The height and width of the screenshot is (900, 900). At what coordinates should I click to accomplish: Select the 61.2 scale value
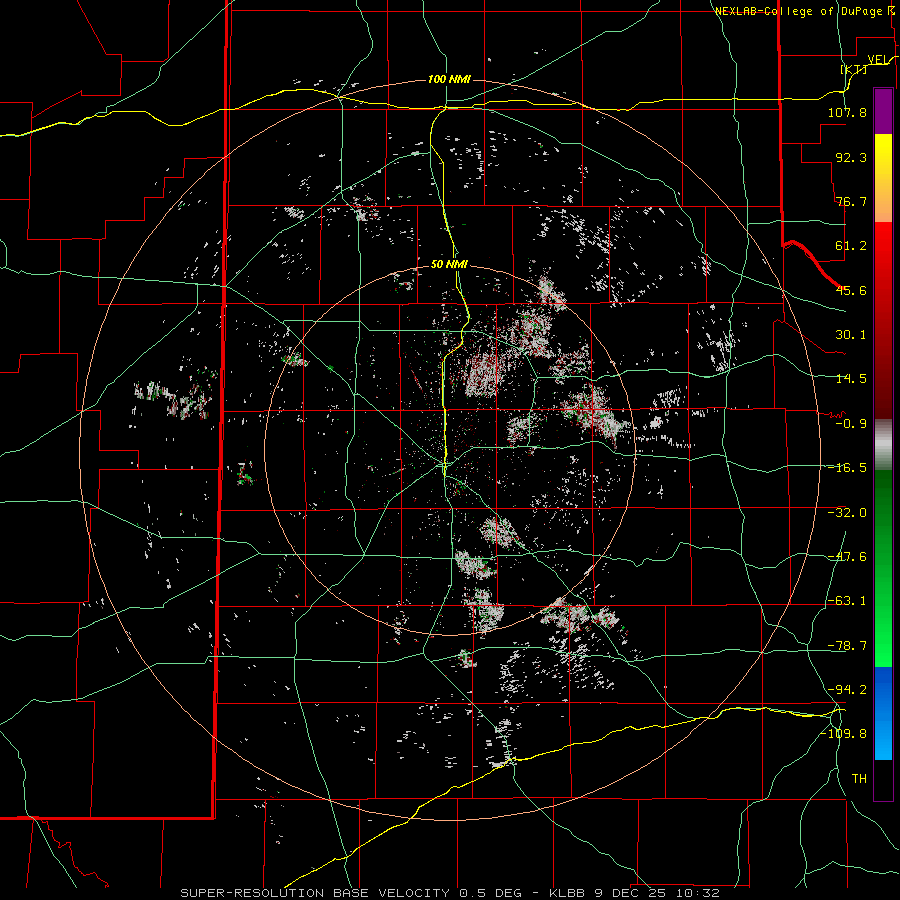pyautogui.click(x=851, y=246)
